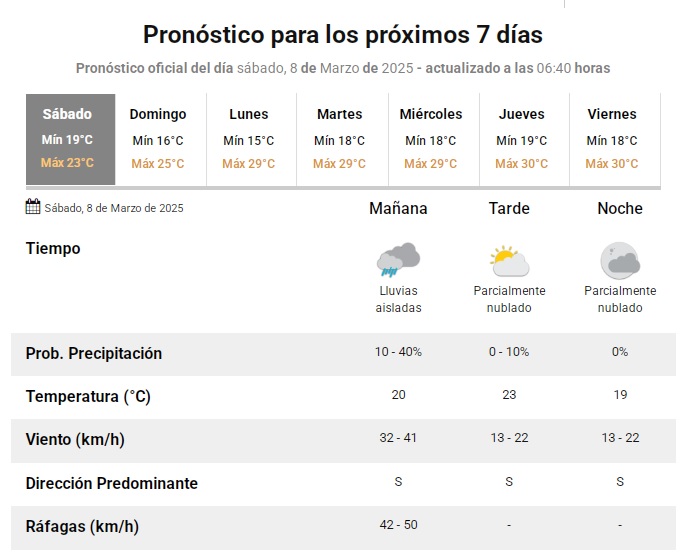This screenshot has height=558, width=681.
Task: Click the Mañana column header
Action: tap(398, 209)
